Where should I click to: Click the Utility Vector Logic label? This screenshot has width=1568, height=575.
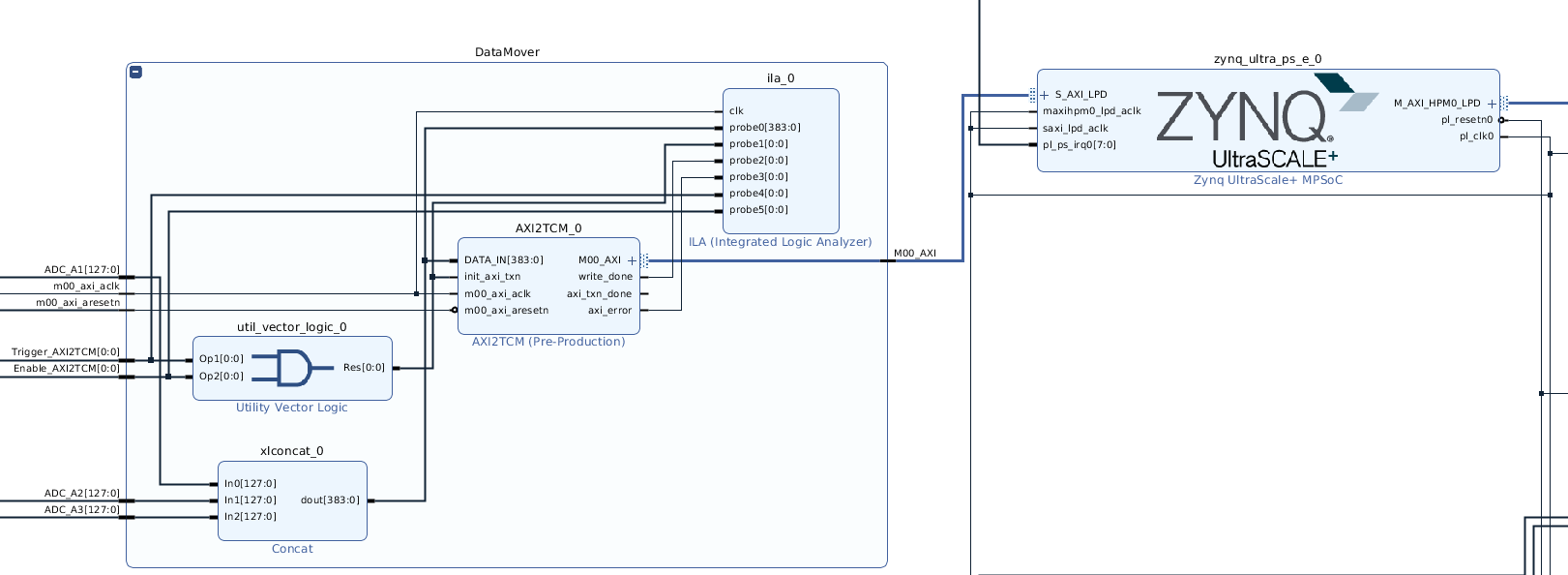[291, 408]
